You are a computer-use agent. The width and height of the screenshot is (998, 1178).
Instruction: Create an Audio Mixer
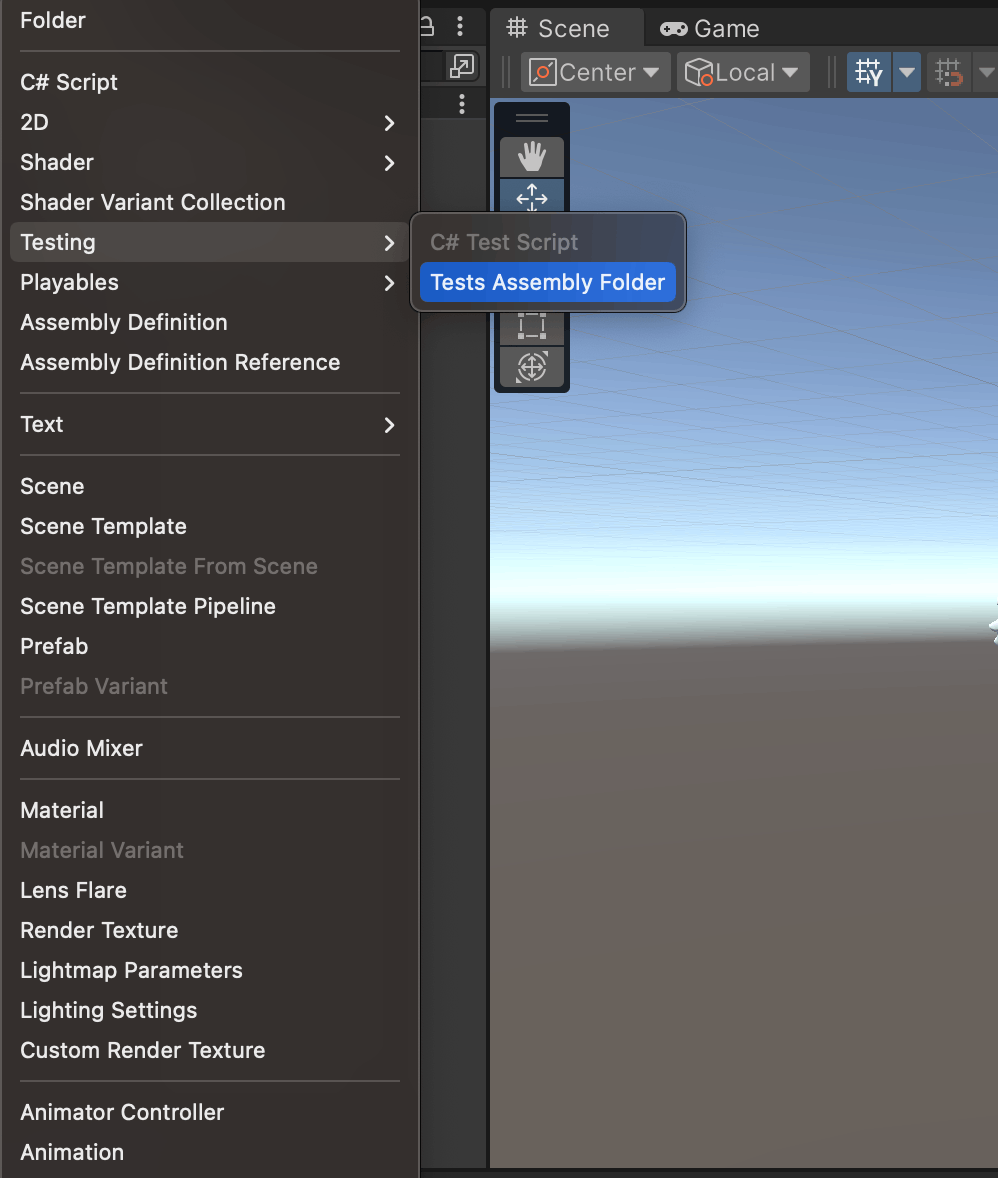coord(210,748)
